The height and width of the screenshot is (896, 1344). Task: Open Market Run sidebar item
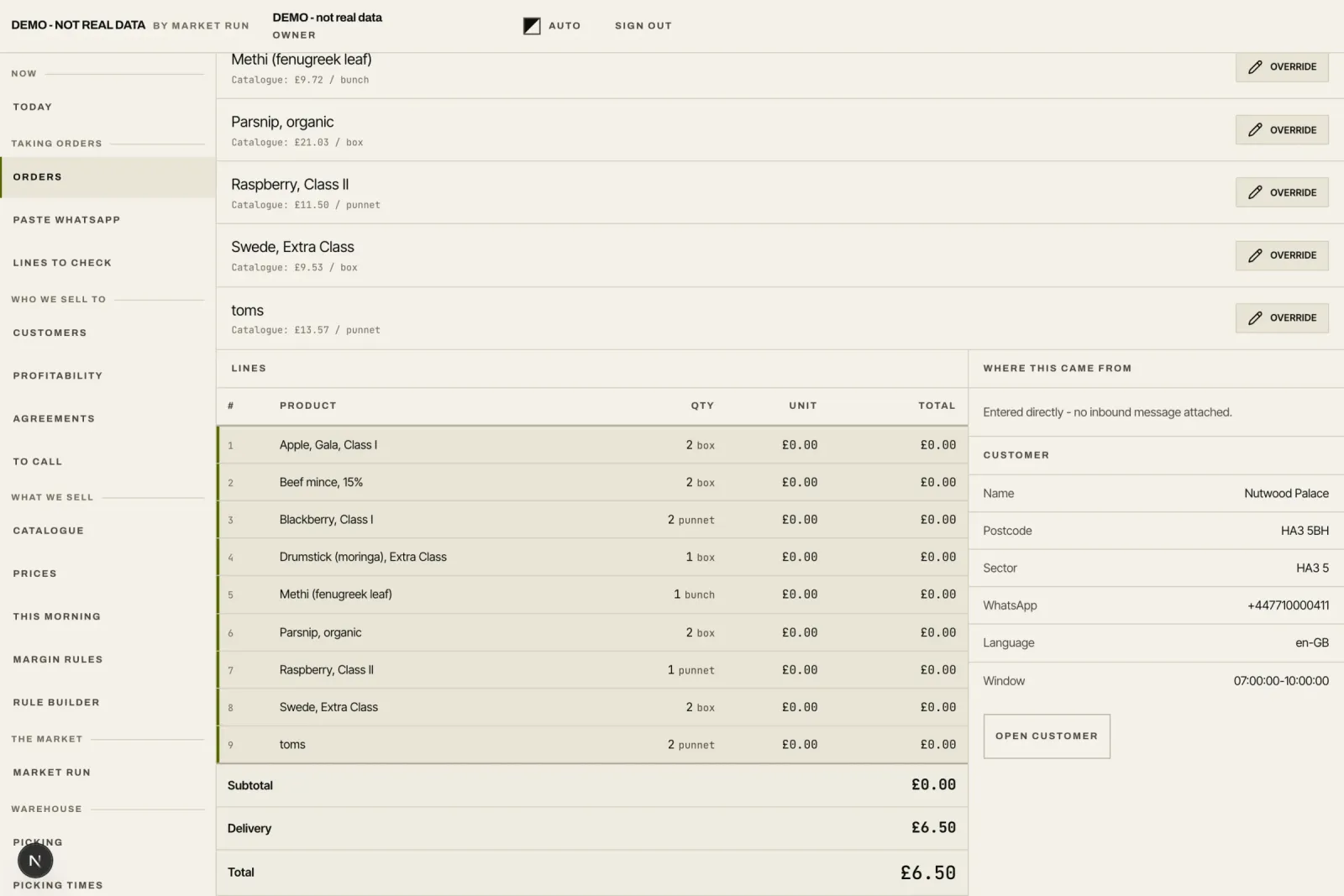pos(108,773)
